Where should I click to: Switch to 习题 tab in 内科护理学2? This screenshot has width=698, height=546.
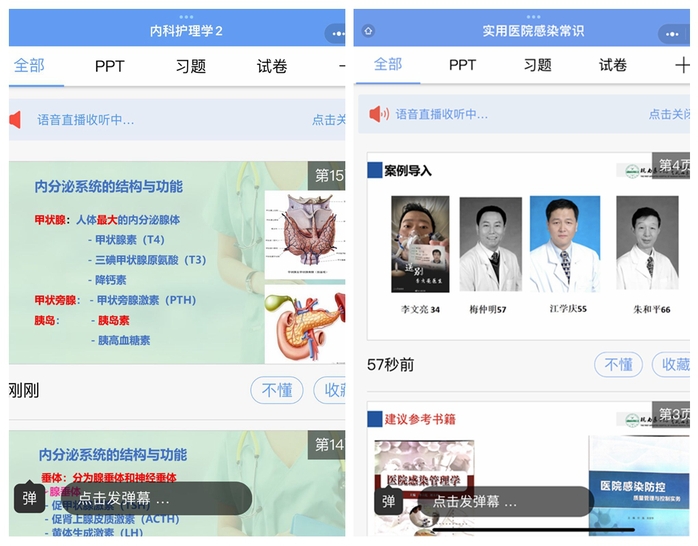click(x=191, y=66)
